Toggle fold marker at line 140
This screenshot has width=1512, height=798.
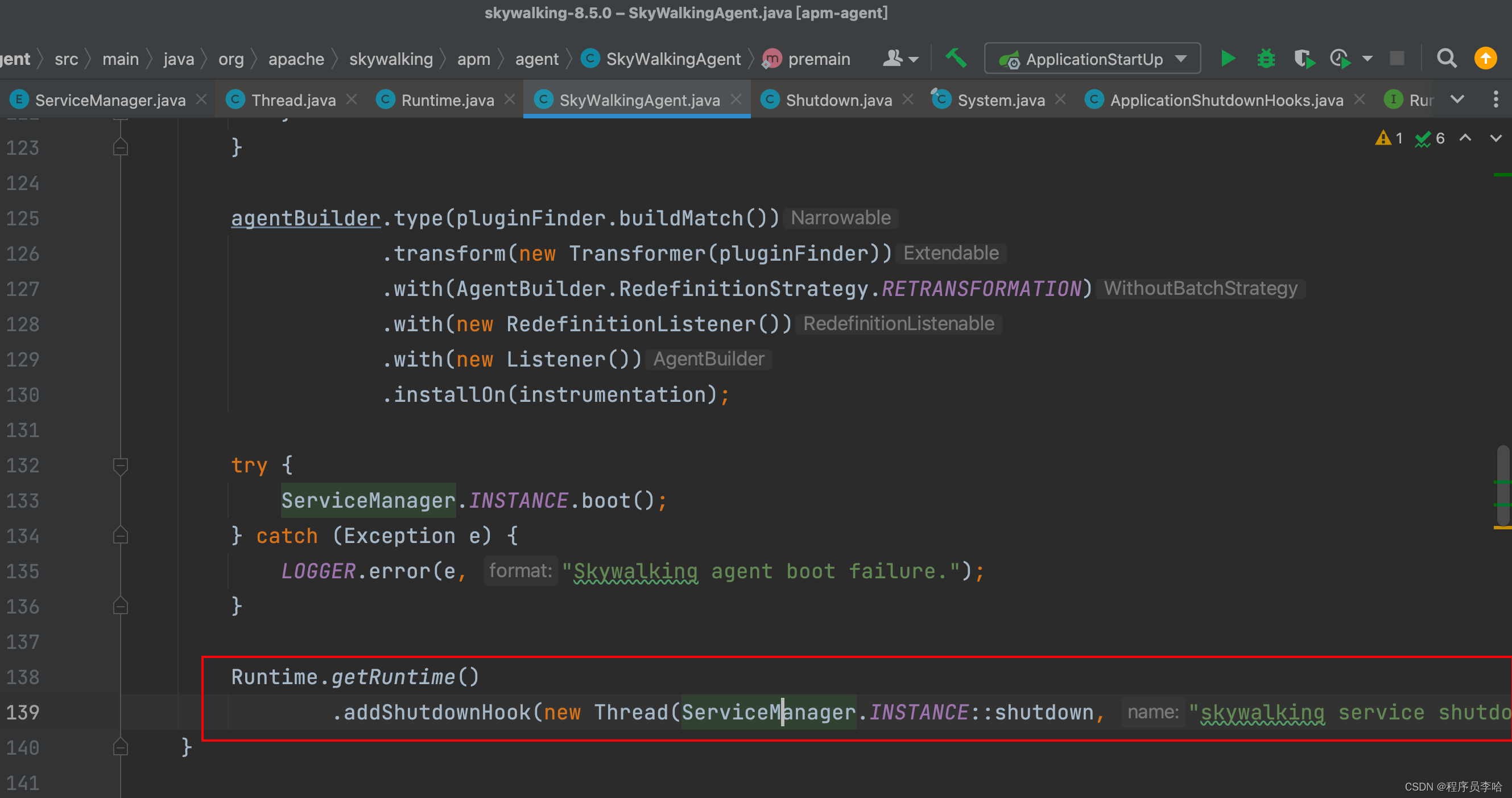coord(121,747)
